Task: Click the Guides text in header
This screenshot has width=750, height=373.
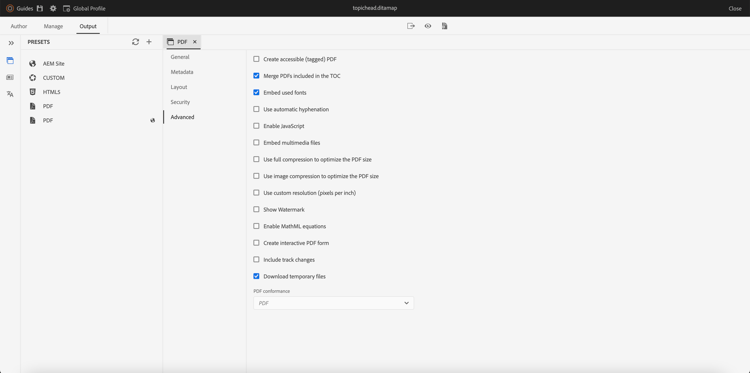Action: (25, 9)
